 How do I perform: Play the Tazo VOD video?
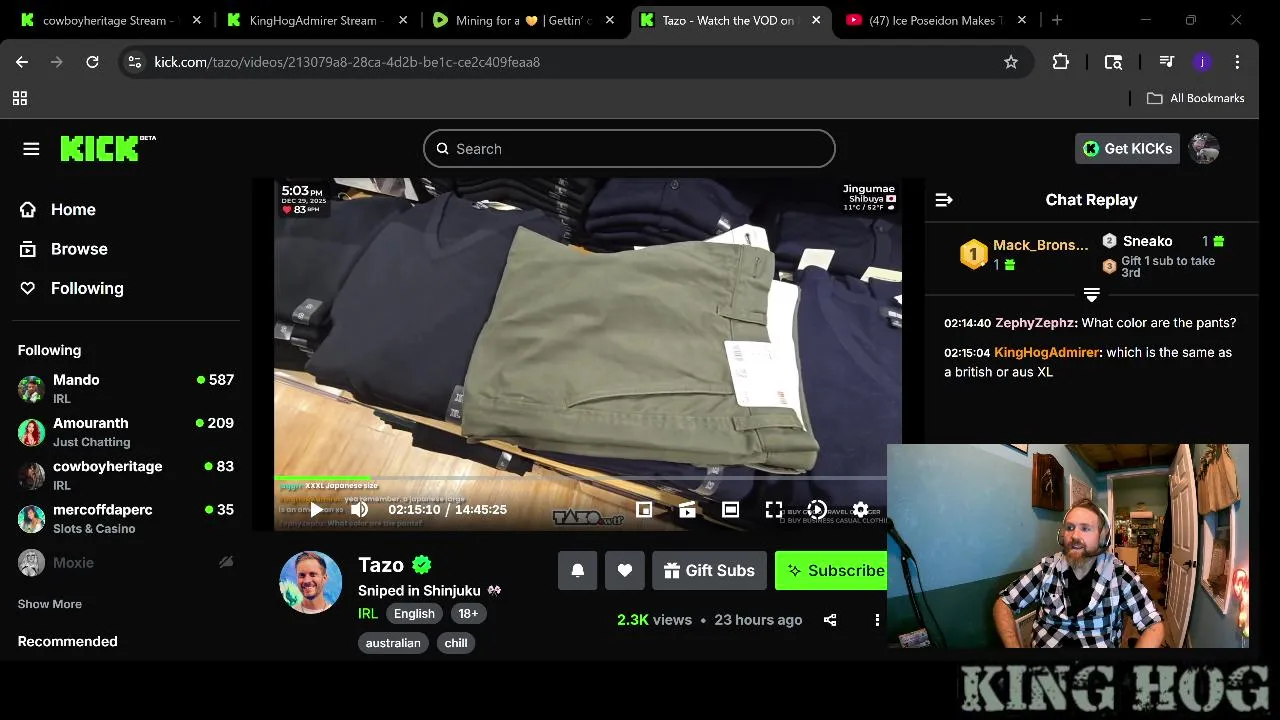[316, 510]
